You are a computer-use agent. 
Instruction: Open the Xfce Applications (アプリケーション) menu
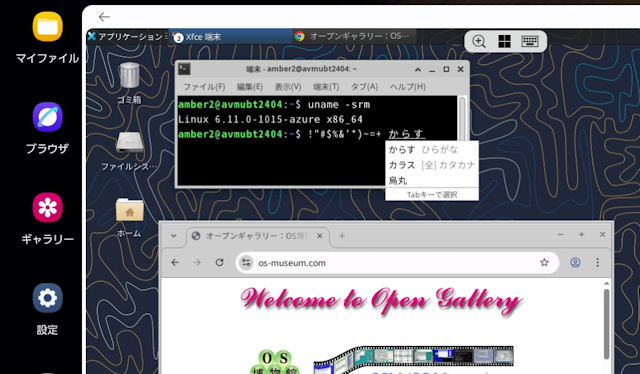tap(127, 36)
